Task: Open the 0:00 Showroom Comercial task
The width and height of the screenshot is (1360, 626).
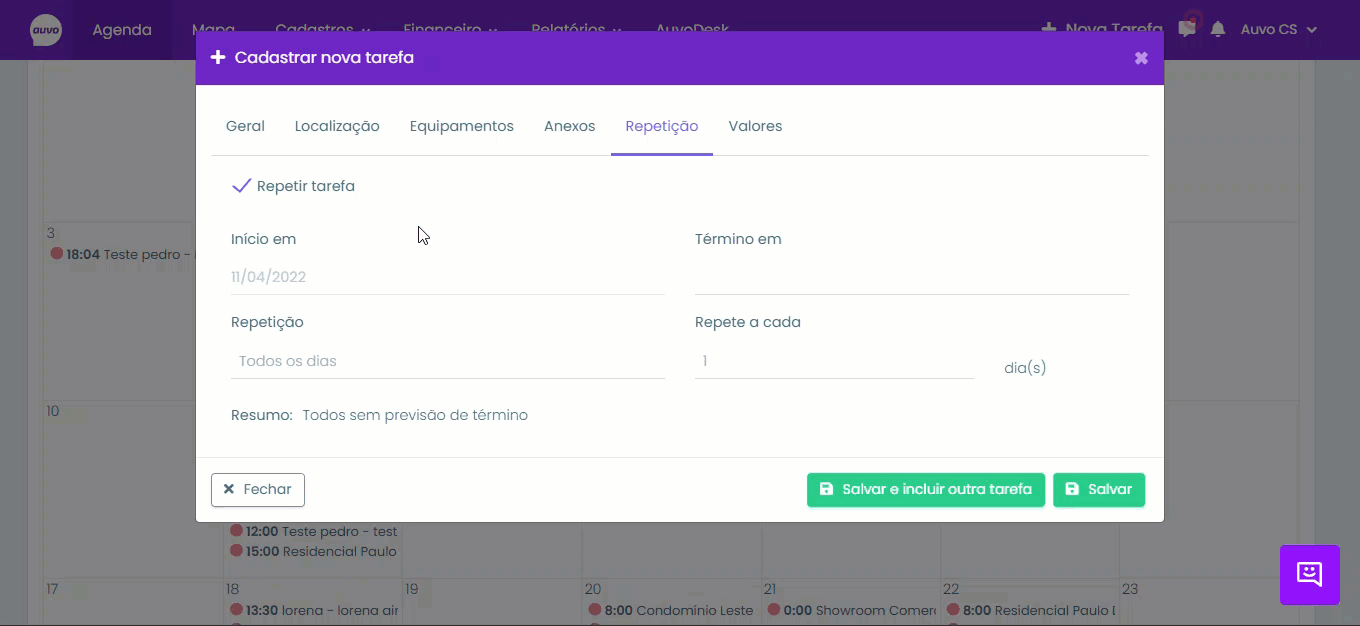Action: (x=852, y=610)
